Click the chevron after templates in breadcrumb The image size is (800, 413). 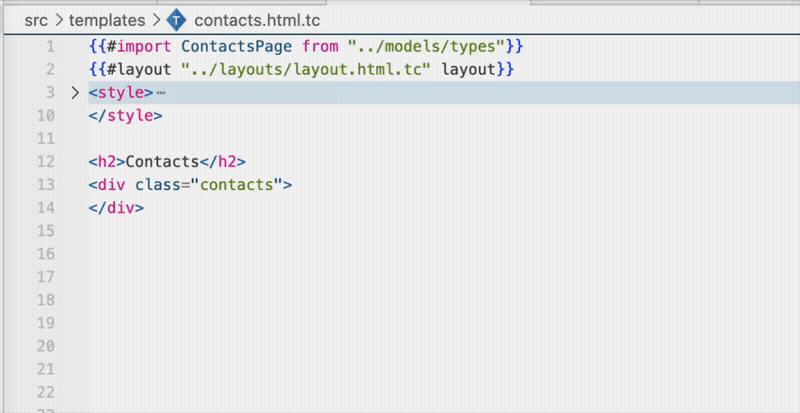coord(156,20)
